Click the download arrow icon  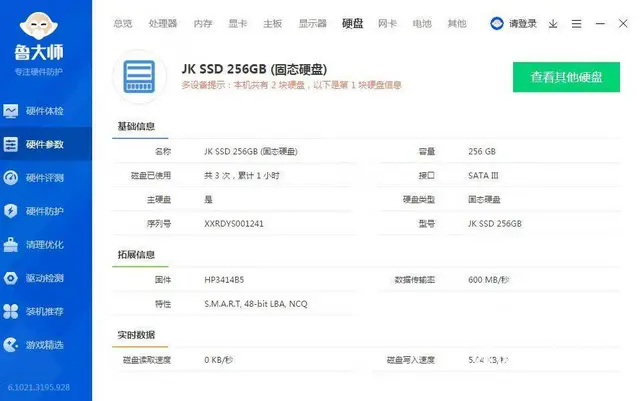553,24
